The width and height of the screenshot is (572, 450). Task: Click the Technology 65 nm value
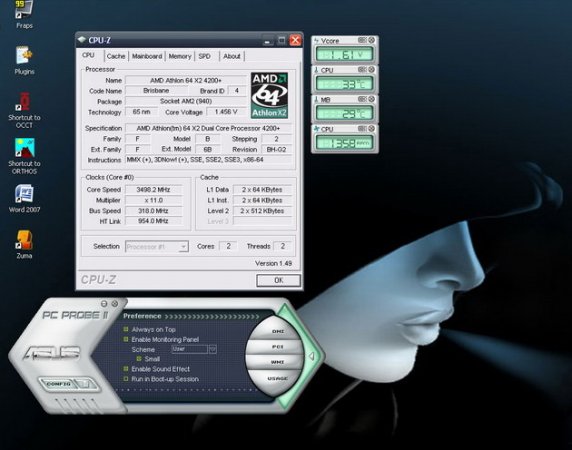[142, 112]
